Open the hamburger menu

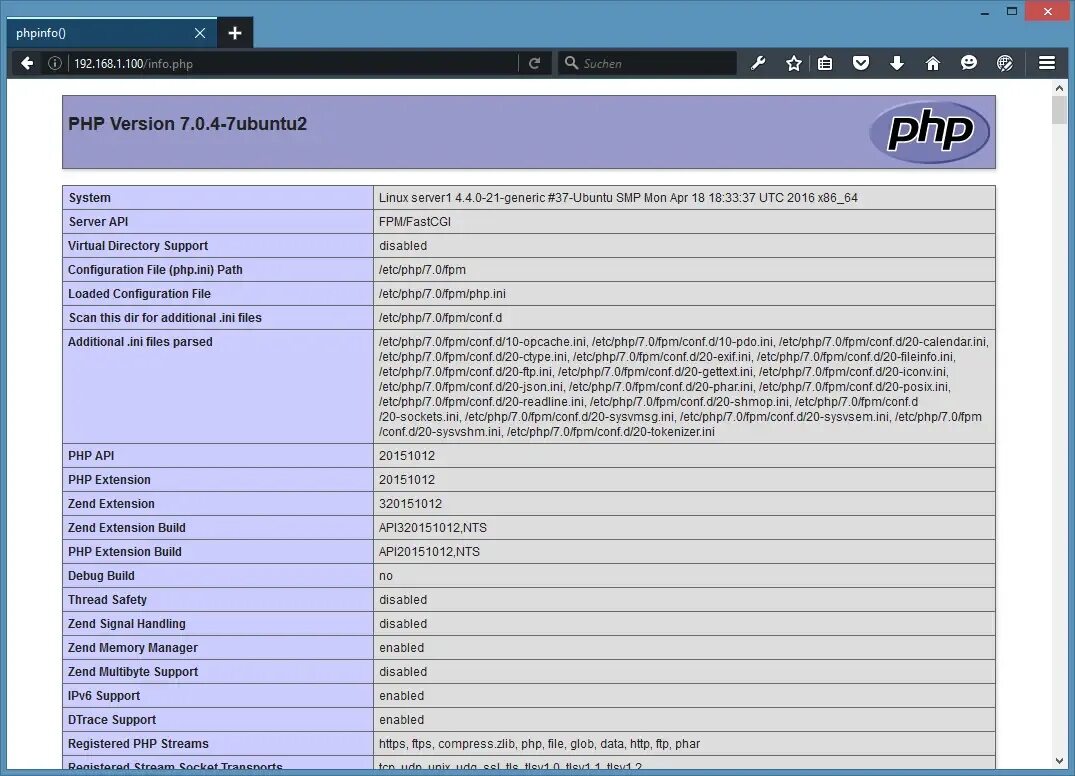coord(1047,63)
